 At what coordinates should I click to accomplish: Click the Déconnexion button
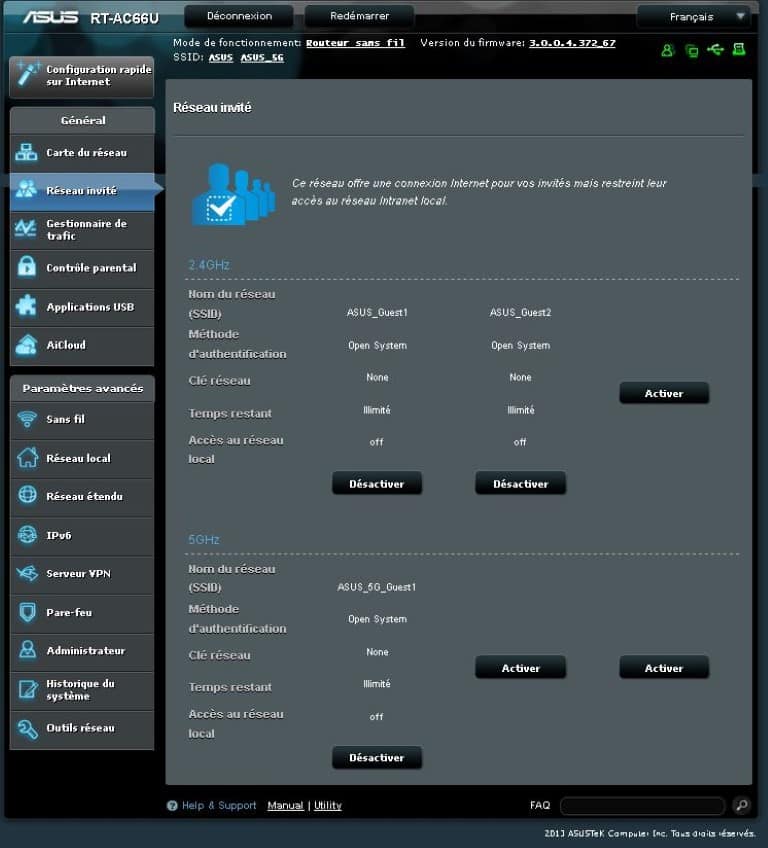239,16
